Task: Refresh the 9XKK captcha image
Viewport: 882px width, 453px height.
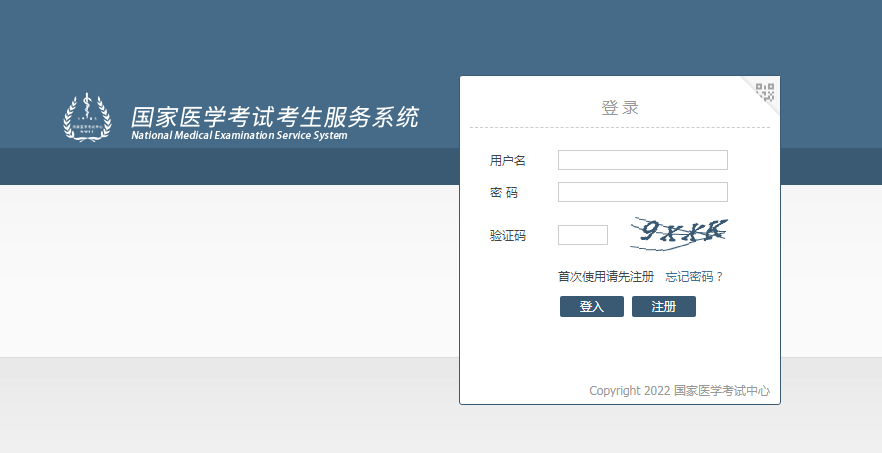Action: tap(680, 233)
